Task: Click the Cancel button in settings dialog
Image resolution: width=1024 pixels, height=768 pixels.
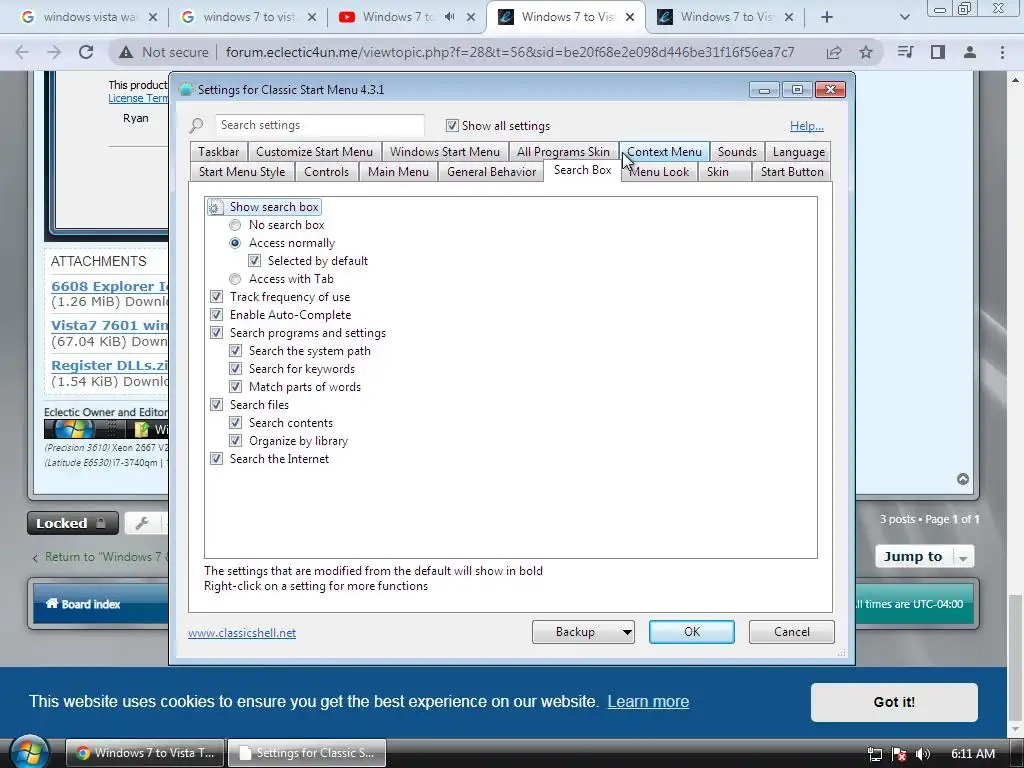Action: [792, 632]
